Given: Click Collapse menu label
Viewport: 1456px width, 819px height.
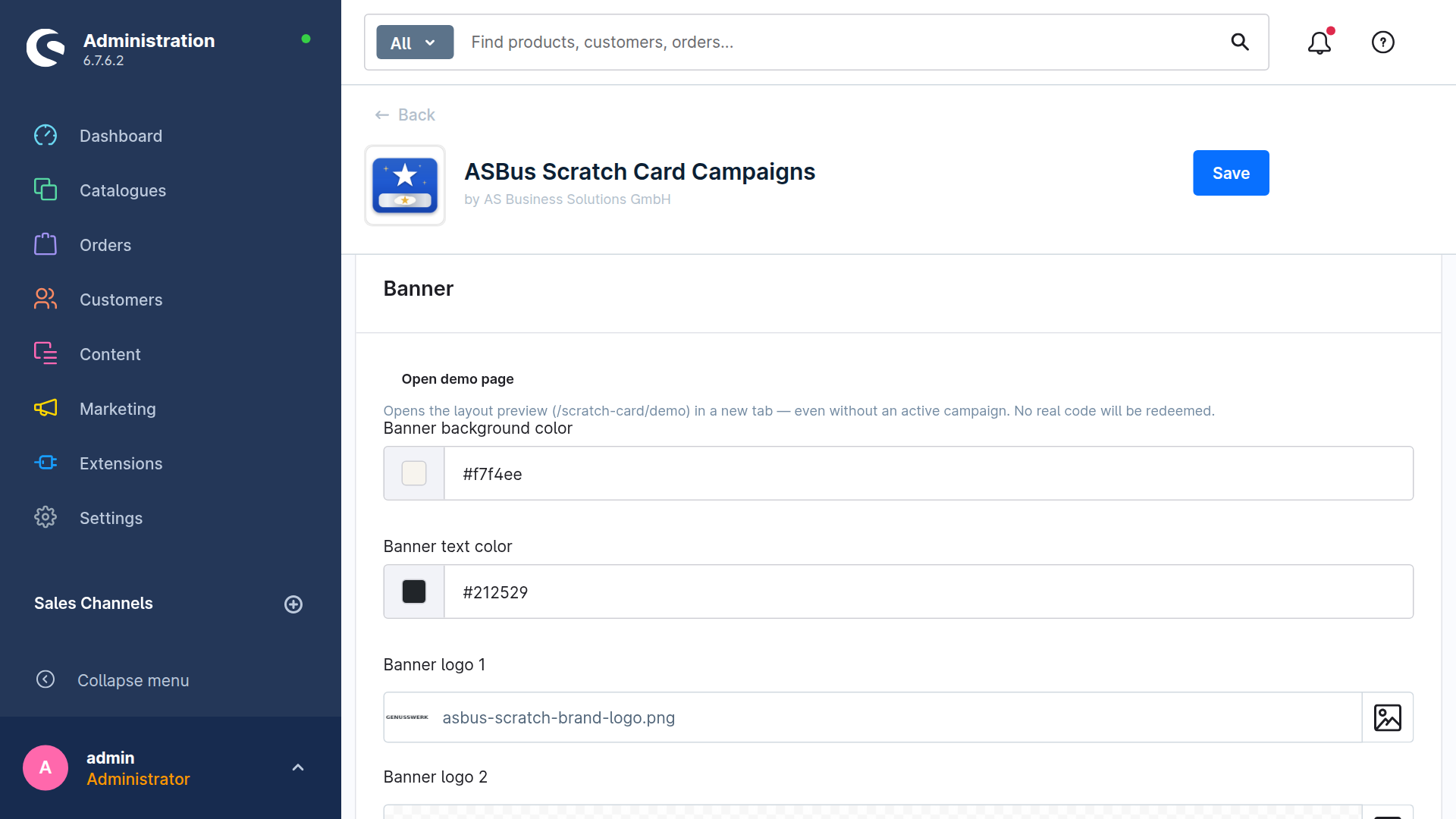Looking at the screenshot, I should coord(133,680).
